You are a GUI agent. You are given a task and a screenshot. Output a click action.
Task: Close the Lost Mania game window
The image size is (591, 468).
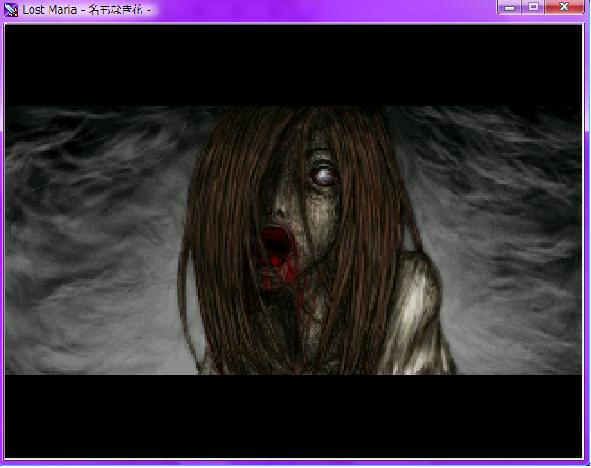[x=564, y=7]
